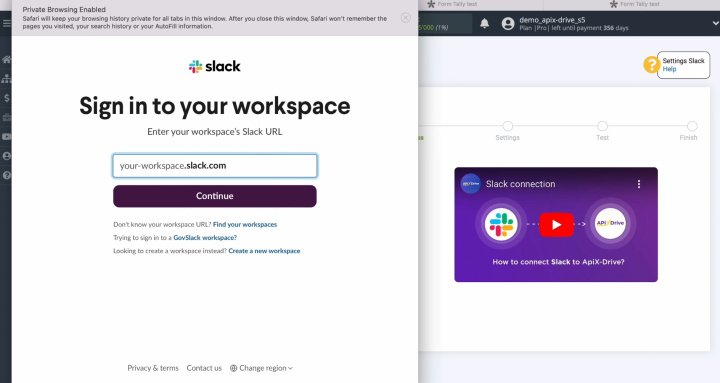Click the Slack logo
This screenshot has width=720, height=383.
(214, 67)
